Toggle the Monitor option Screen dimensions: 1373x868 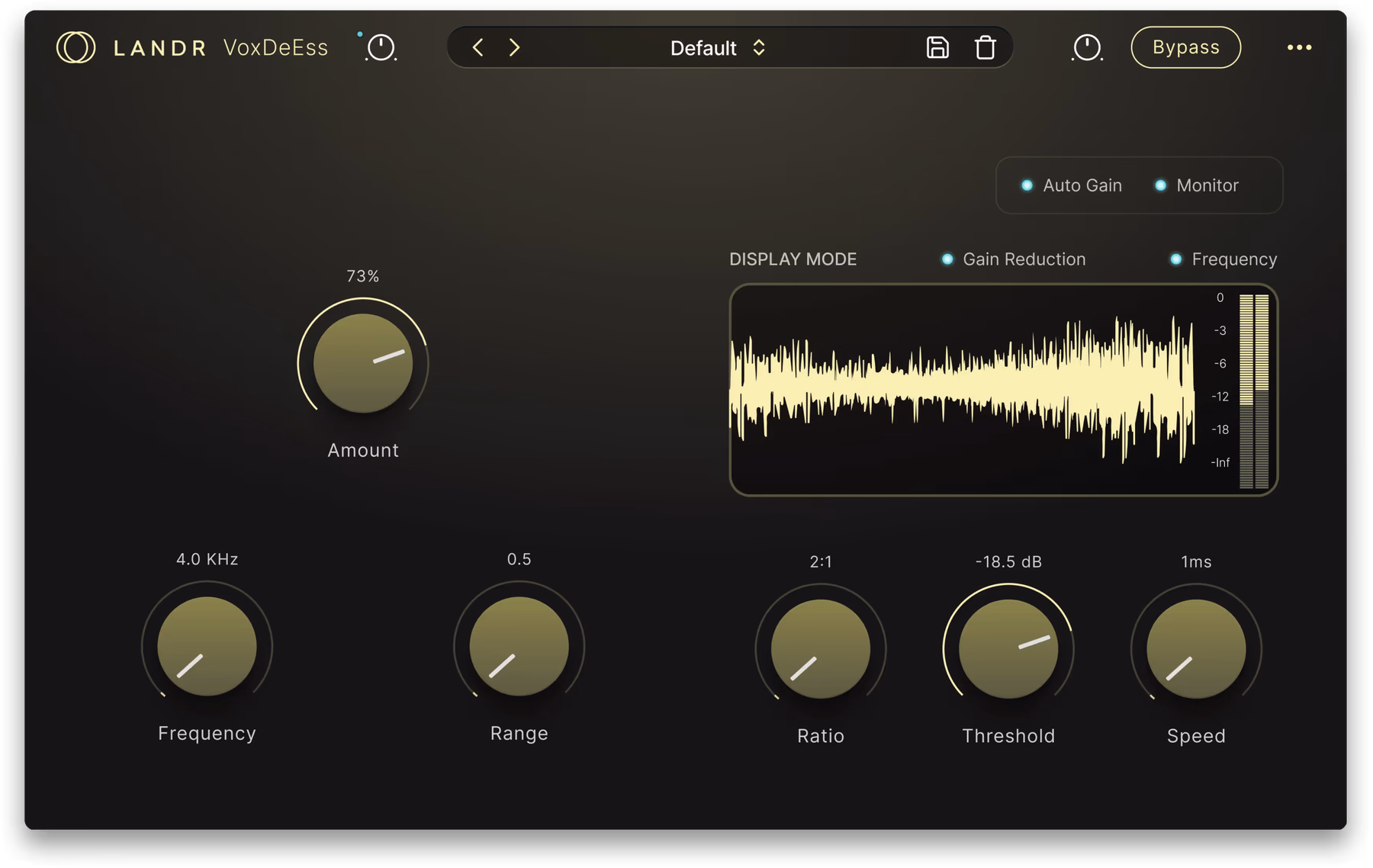point(1197,185)
